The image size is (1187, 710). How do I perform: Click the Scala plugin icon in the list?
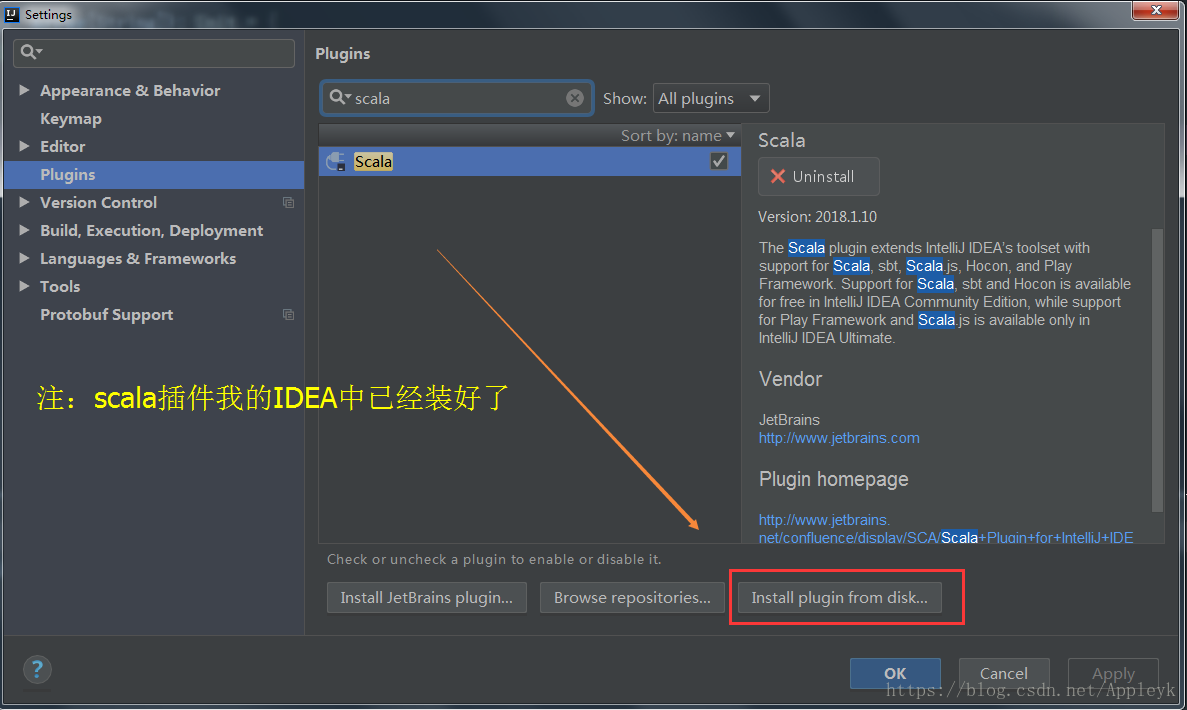tap(334, 161)
